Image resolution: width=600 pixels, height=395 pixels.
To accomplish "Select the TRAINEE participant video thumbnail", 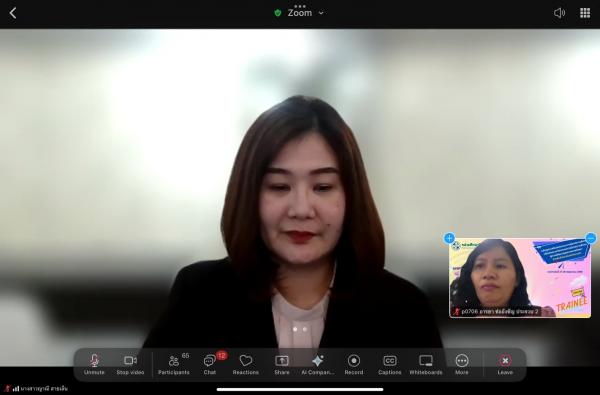I will coord(520,278).
